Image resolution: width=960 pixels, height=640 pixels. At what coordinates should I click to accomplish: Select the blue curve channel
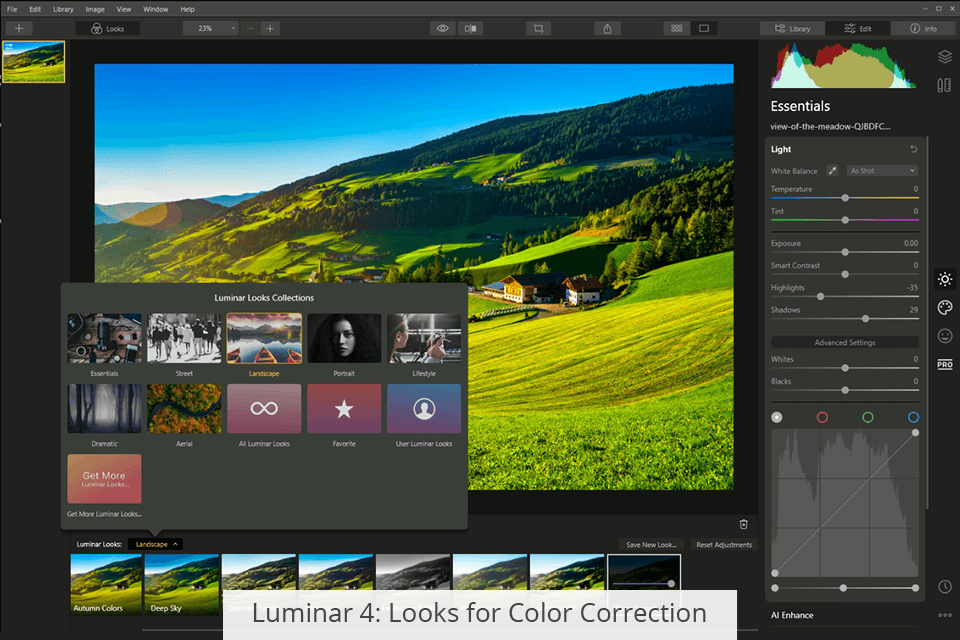[x=913, y=417]
